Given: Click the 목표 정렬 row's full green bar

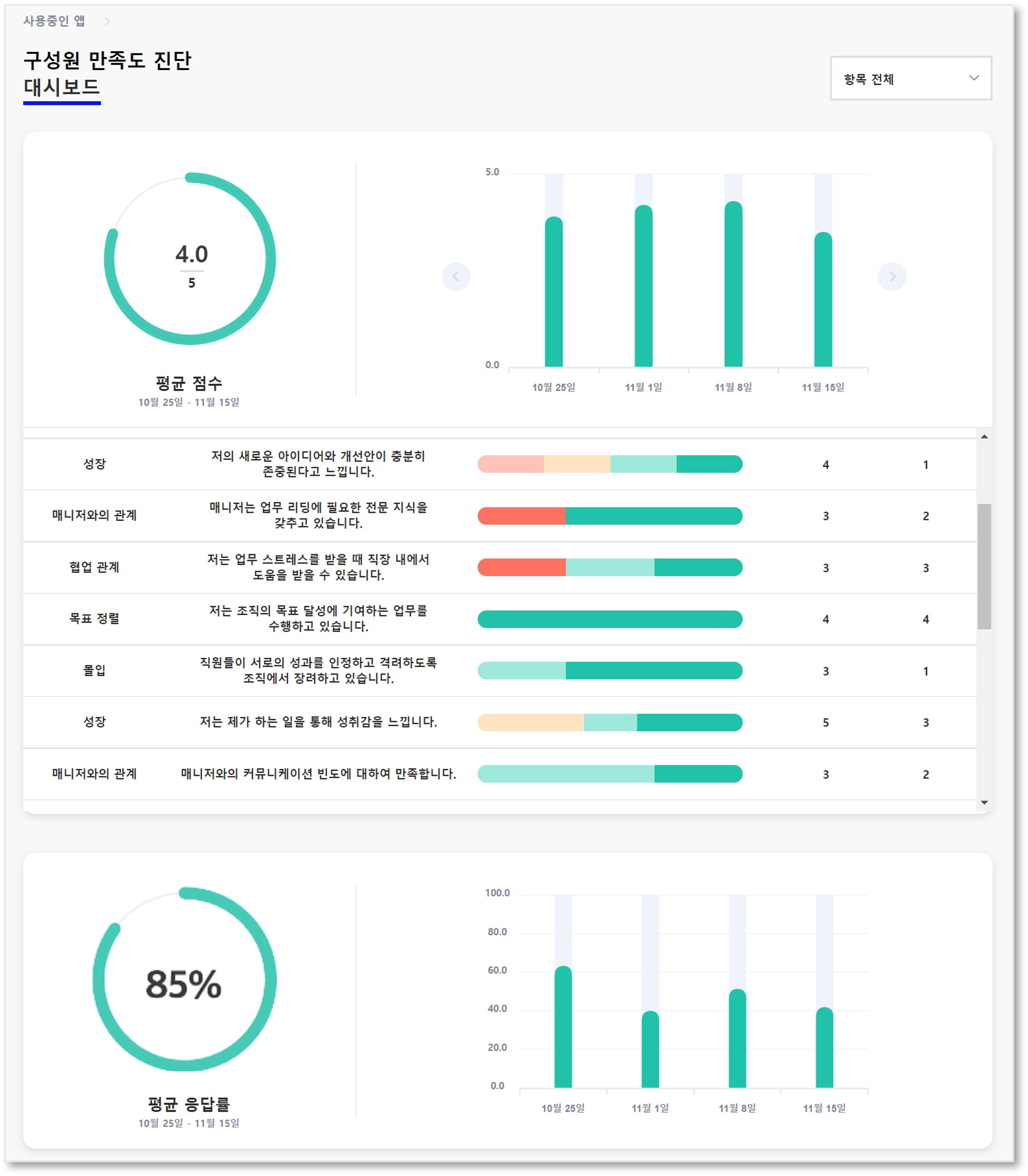Looking at the screenshot, I should click(x=610, y=619).
